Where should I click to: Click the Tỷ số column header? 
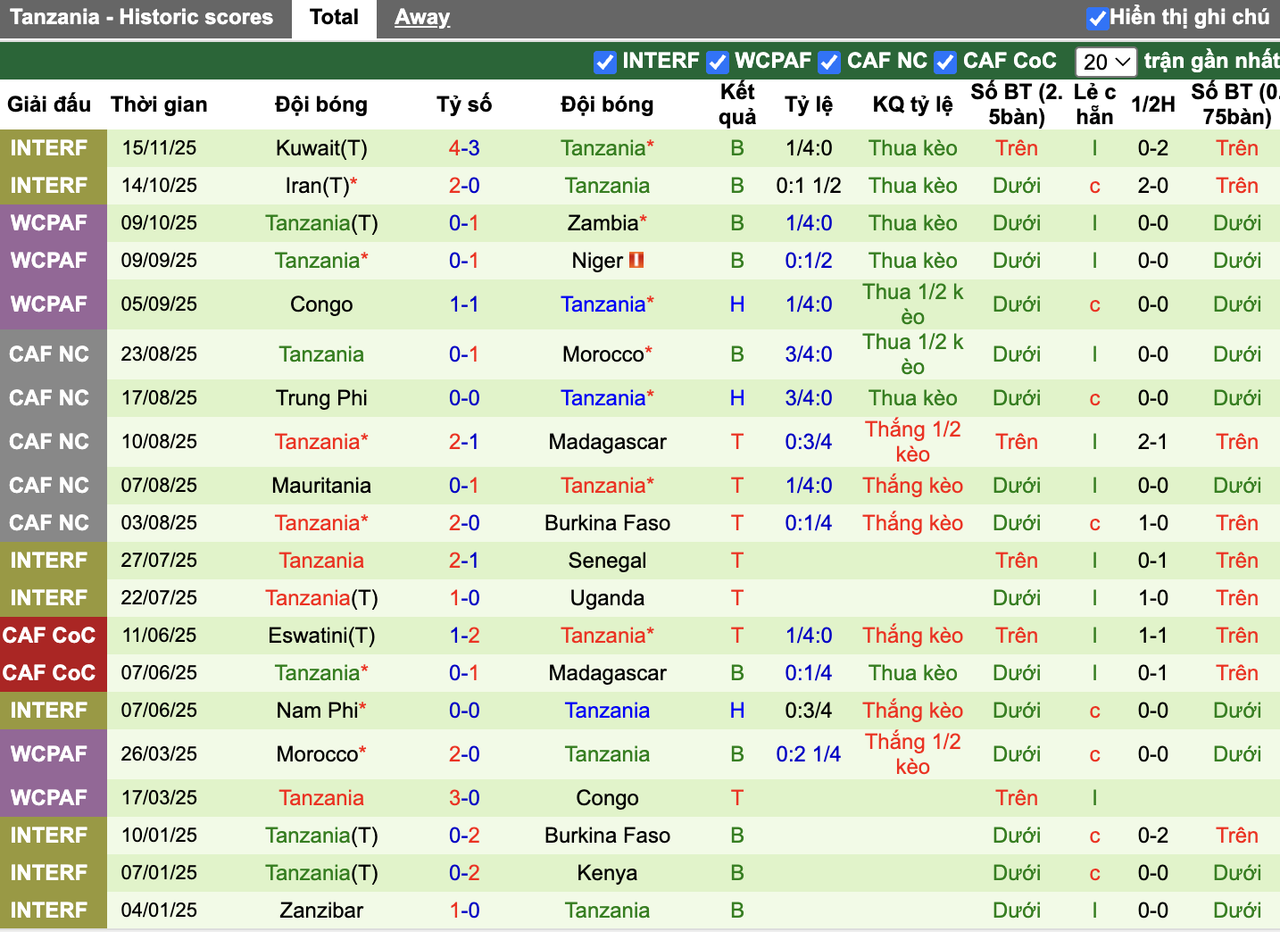pyautogui.click(x=464, y=104)
